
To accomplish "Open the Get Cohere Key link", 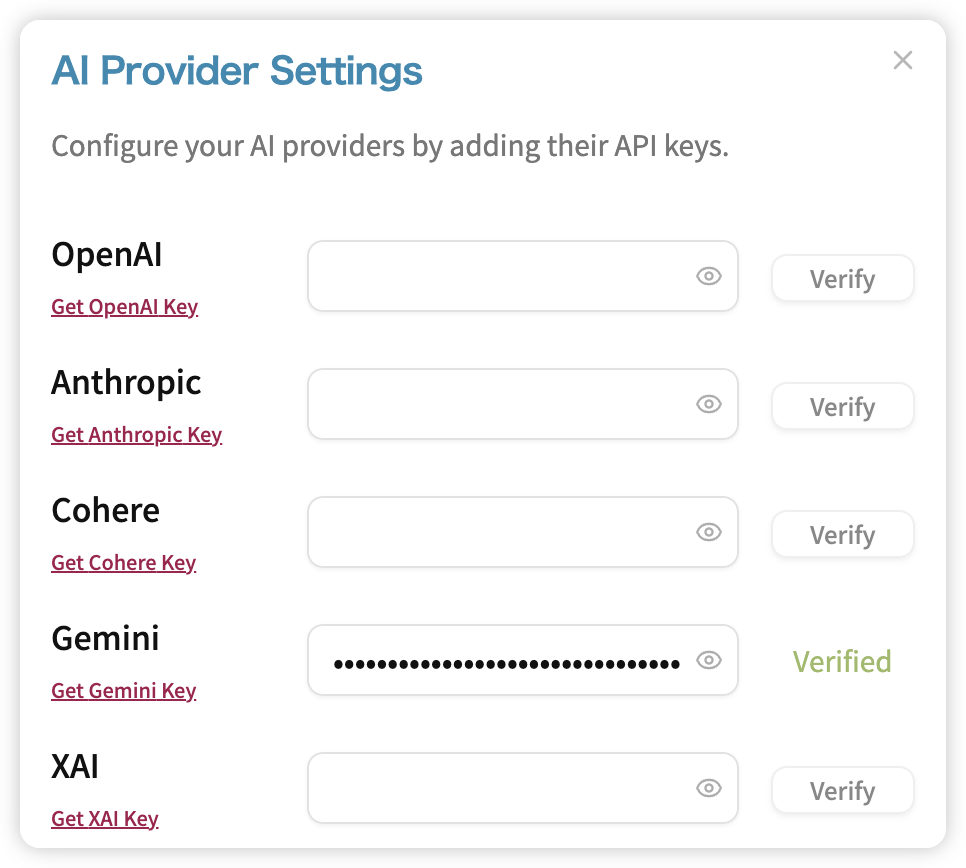I will click(123, 563).
